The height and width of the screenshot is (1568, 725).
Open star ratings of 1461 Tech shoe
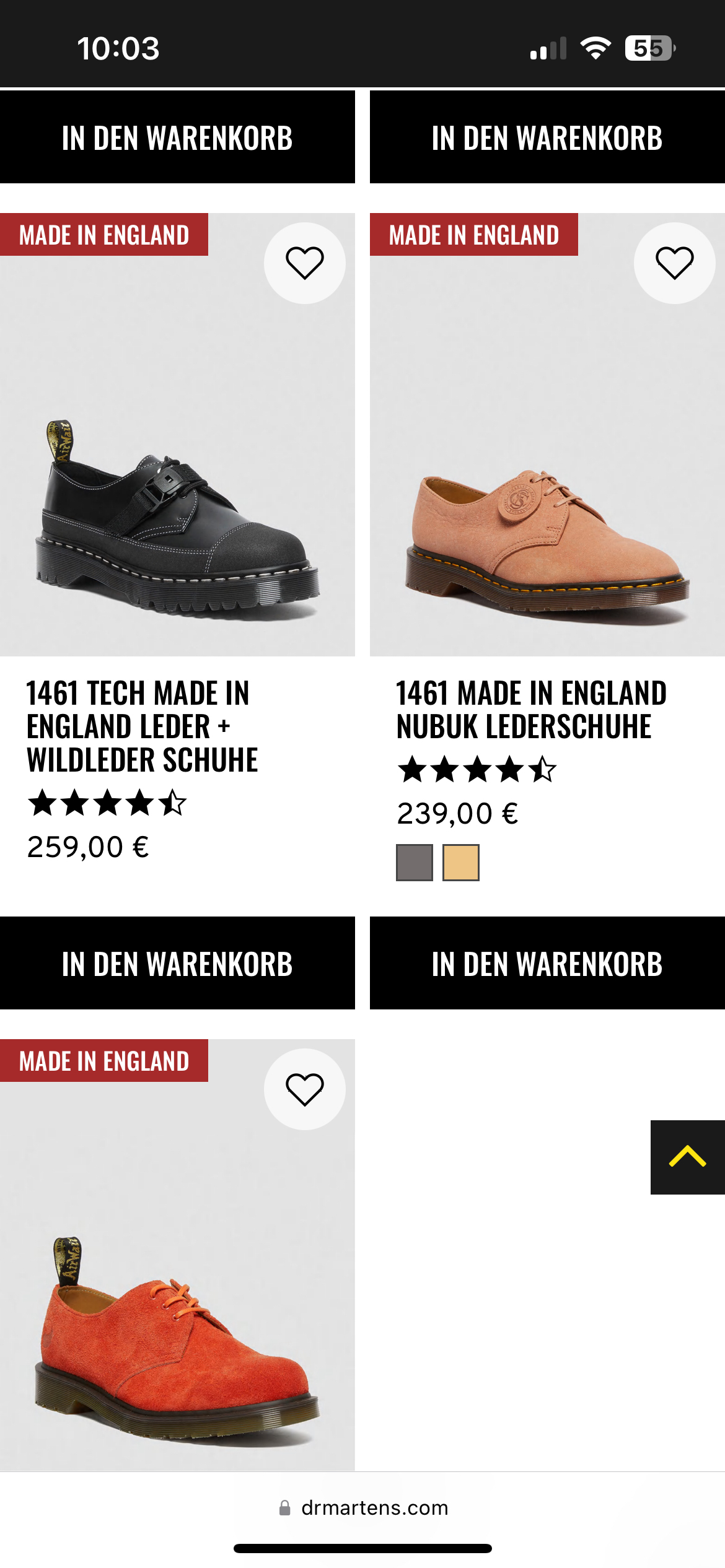click(107, 803)
